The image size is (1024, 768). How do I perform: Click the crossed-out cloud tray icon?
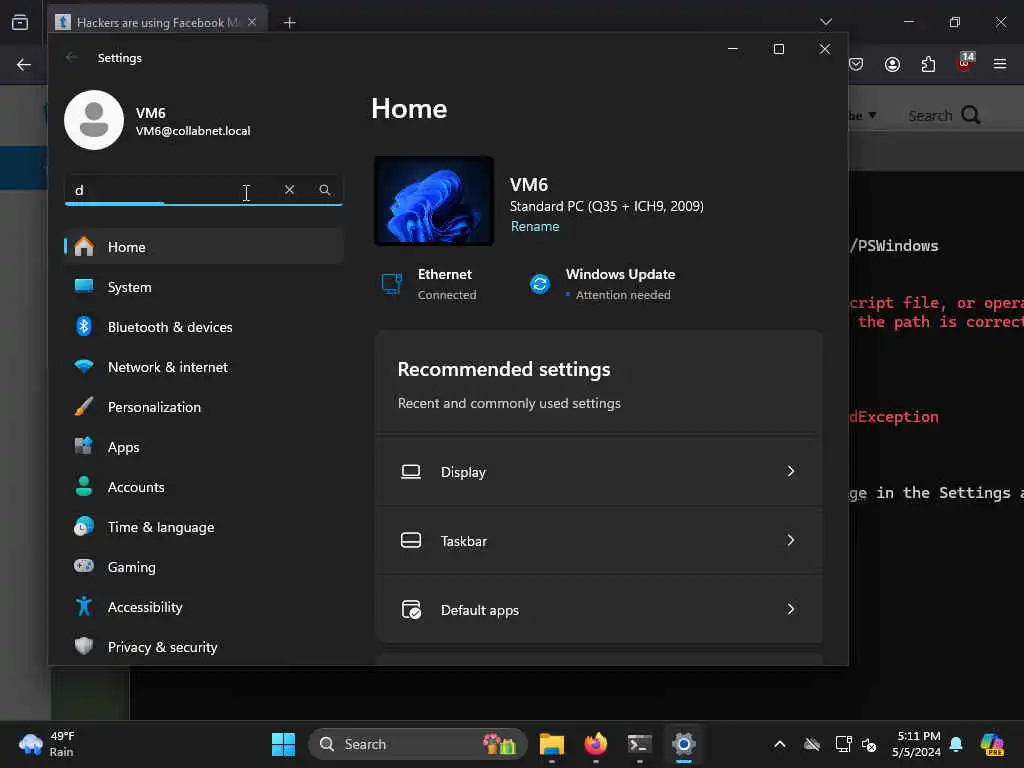(x=812, y=744)
